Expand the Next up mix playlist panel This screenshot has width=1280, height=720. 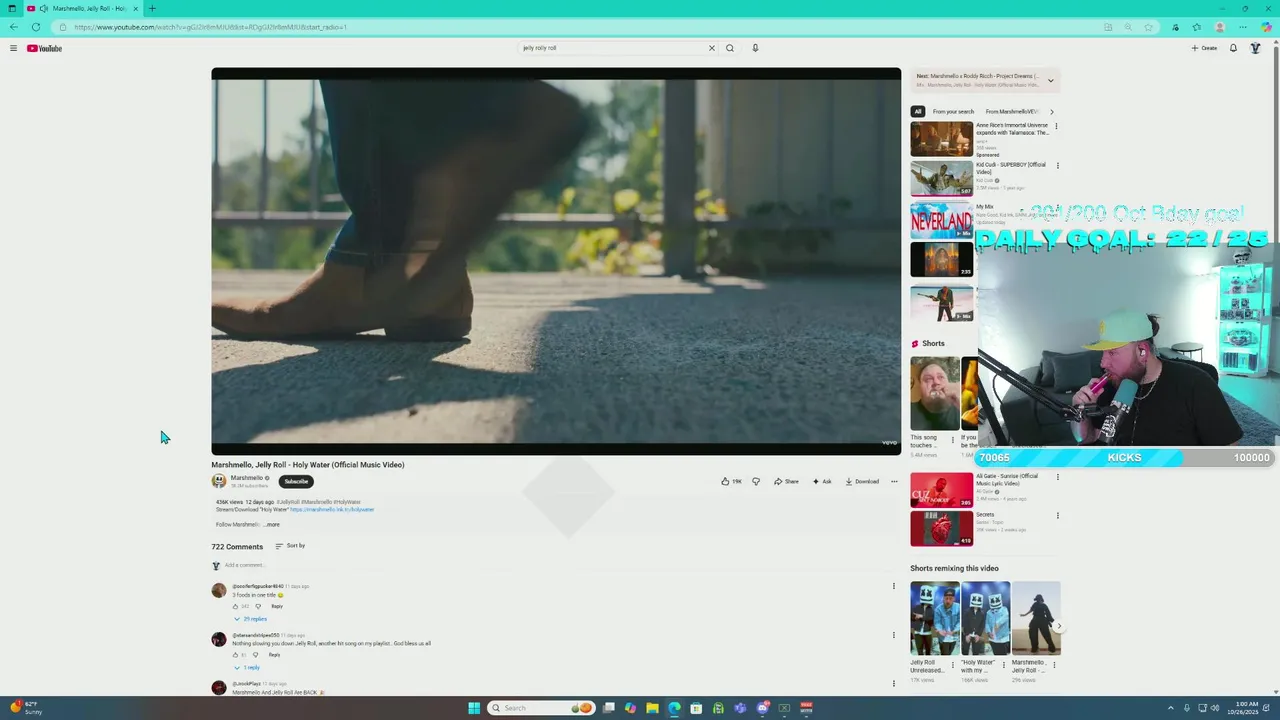[1050, 80]
